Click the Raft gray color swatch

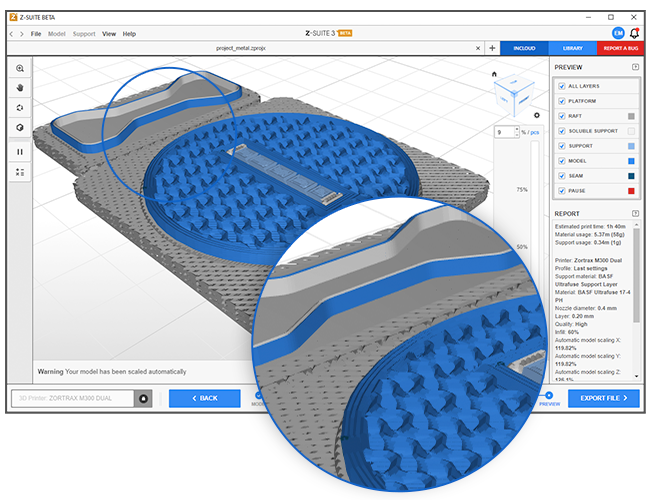[631, 116]
